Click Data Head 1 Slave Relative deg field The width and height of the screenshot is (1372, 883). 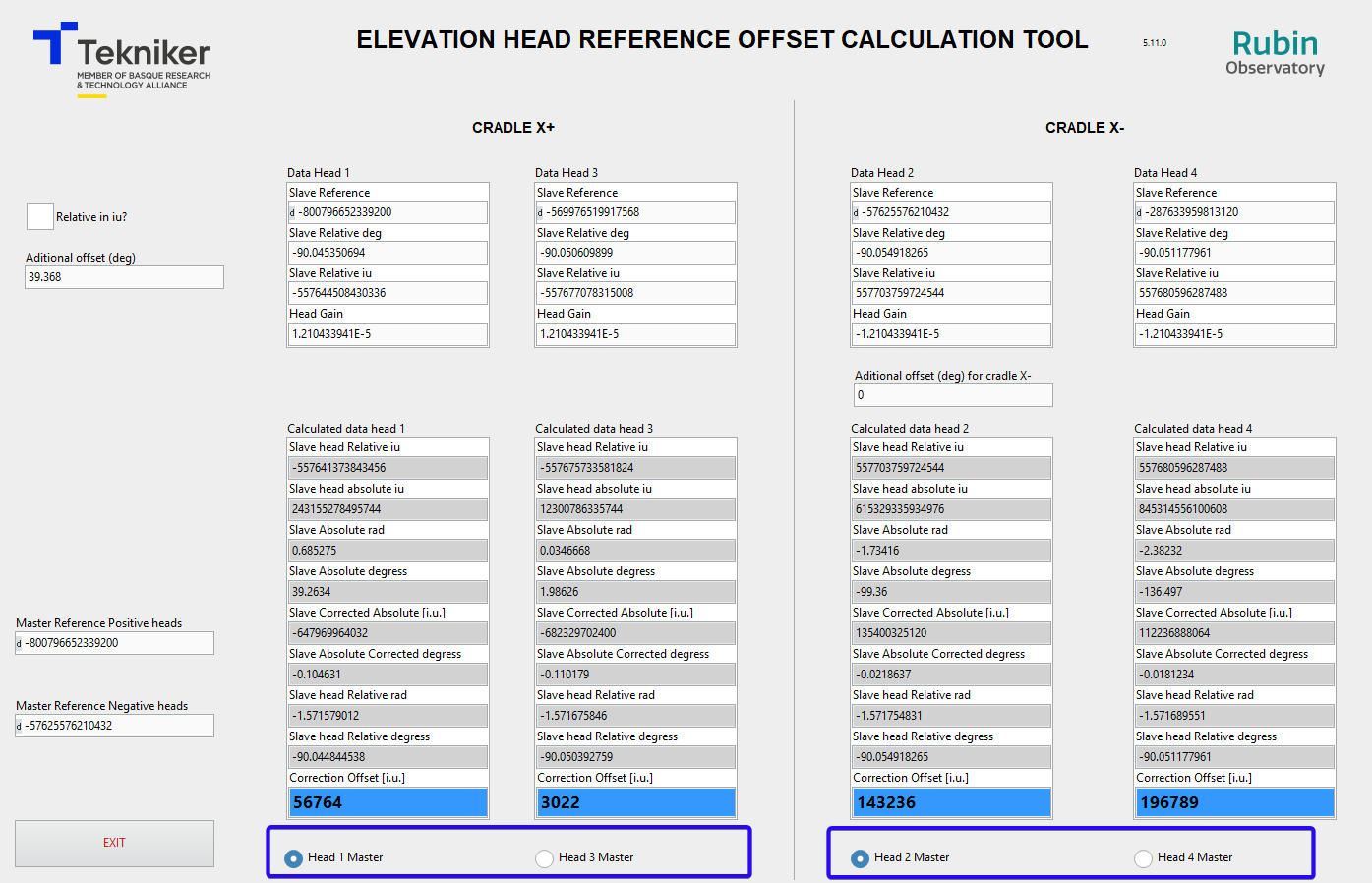pos(388,253)
